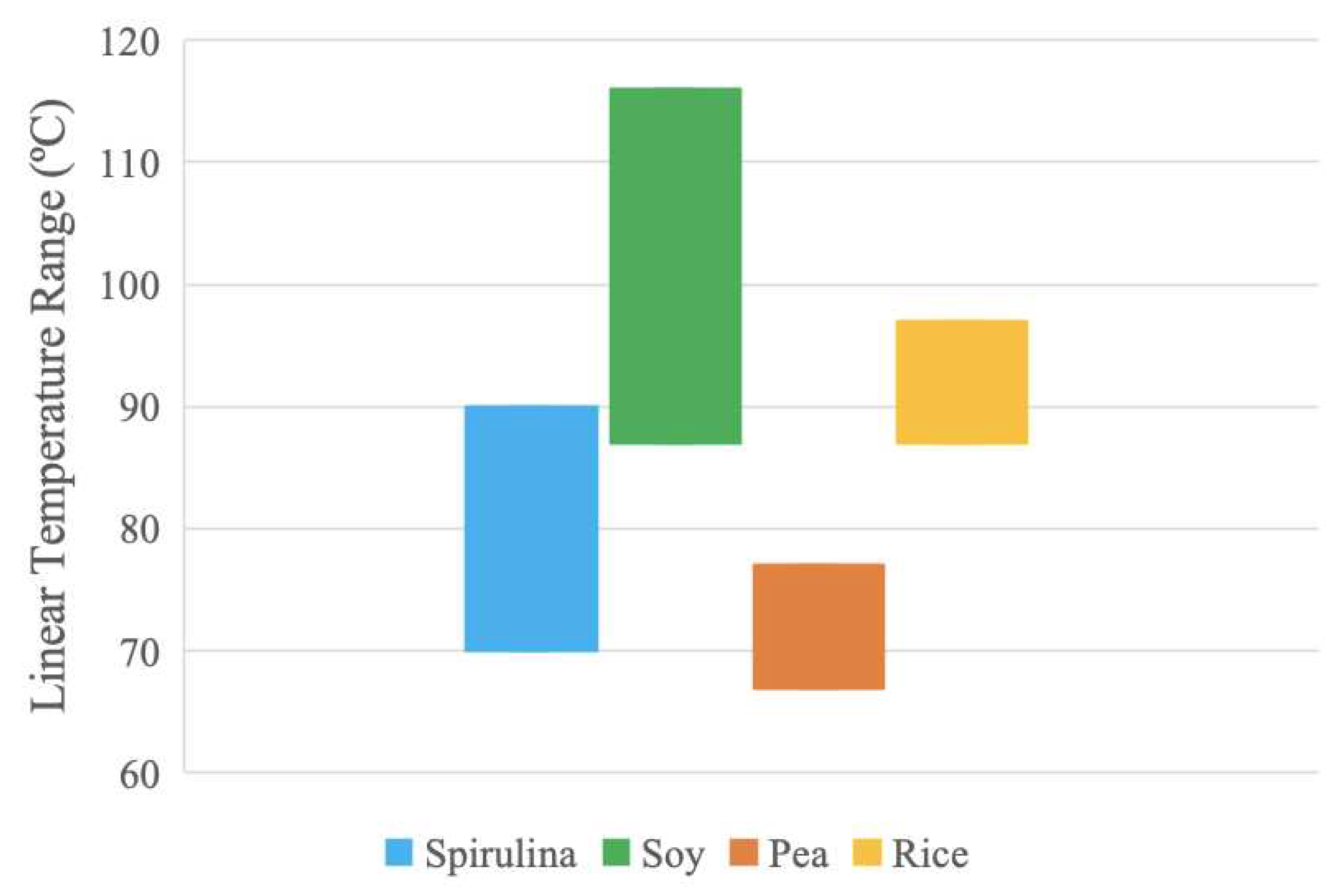Click the 90 y-axis tick label
This screenshot has width=1339, height=896.
click(x=139, y=408)
